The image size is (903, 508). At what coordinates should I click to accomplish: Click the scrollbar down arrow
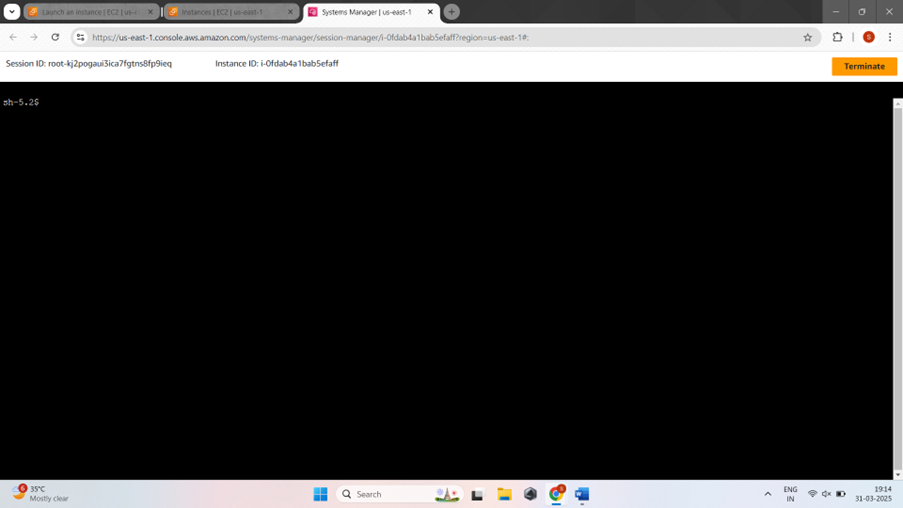897,475
